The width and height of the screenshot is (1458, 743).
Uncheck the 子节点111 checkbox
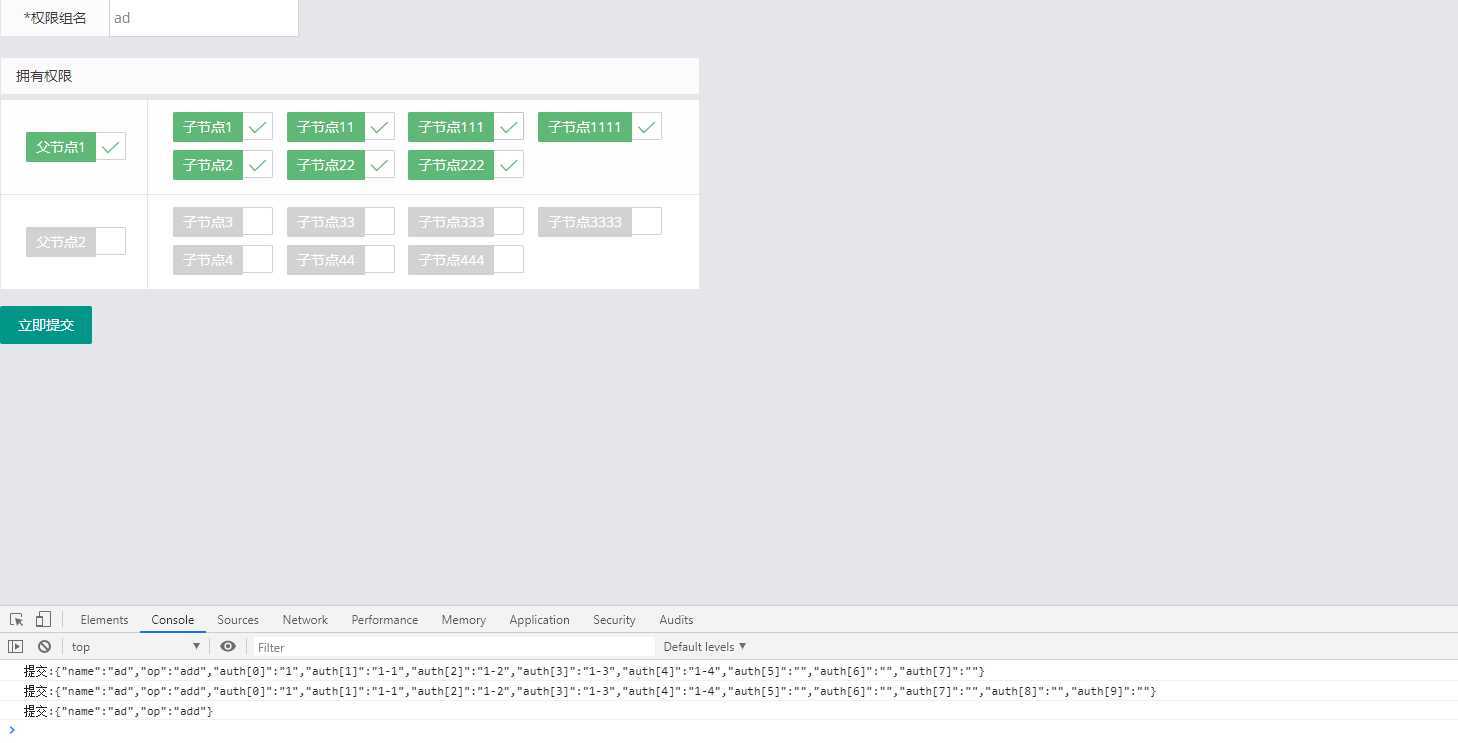(466, 127)
